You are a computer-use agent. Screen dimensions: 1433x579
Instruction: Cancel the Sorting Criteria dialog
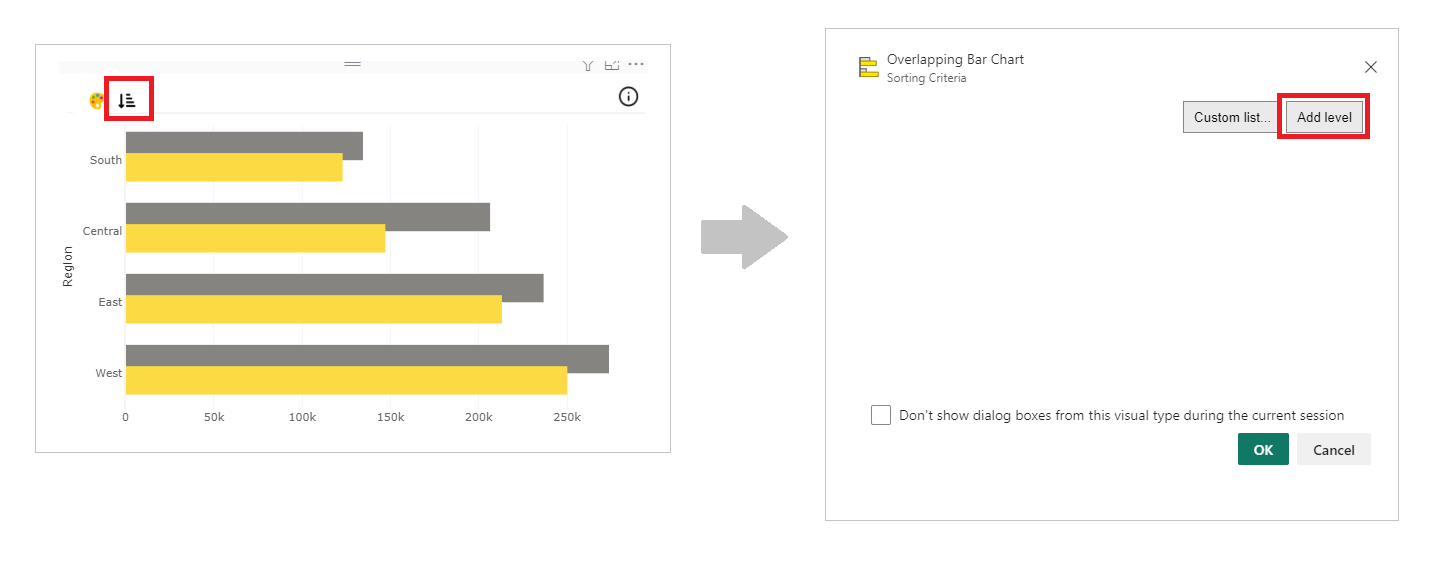tap(1333, 449)
